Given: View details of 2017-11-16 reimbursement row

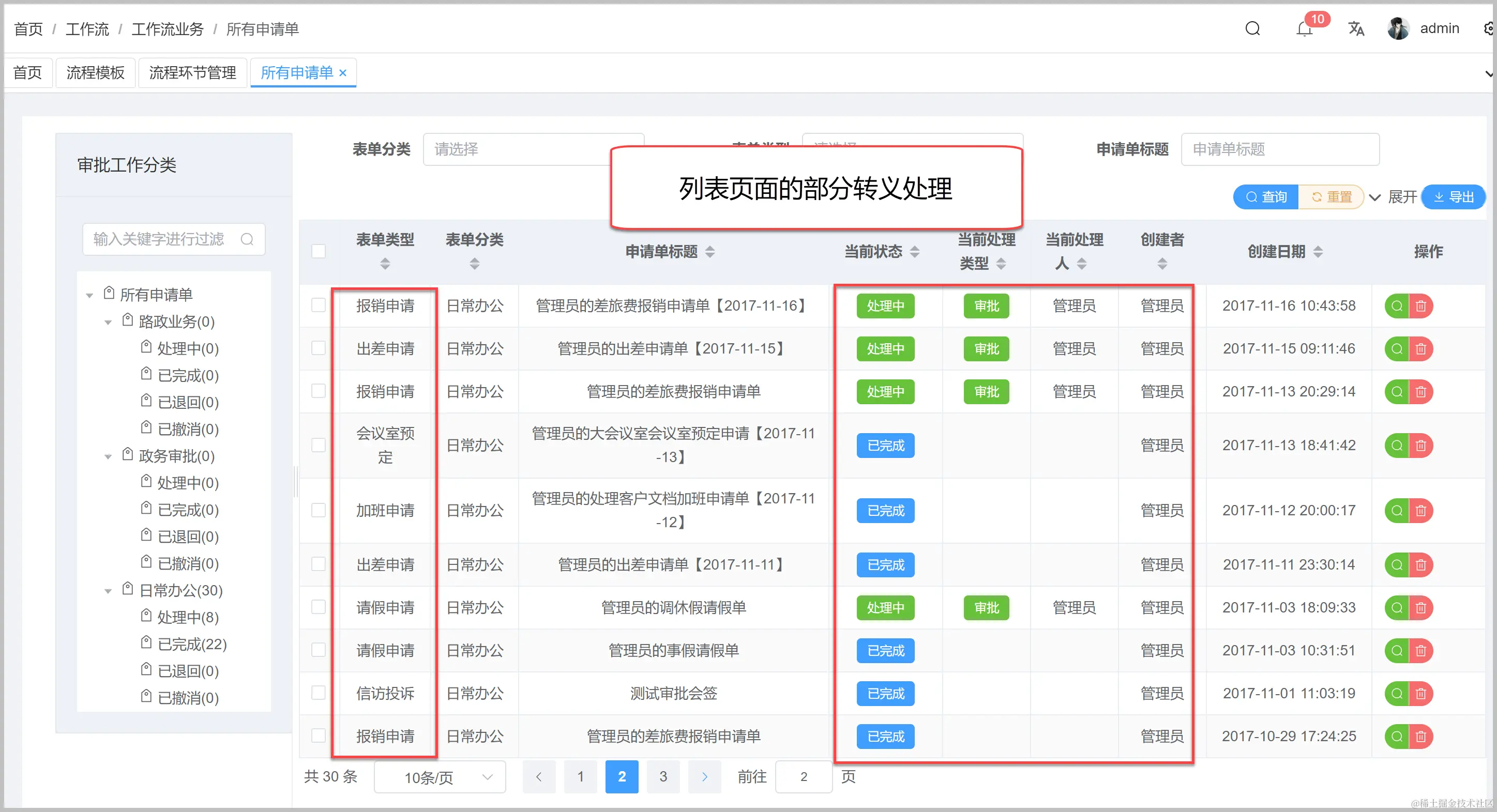Looking at the screenshot, I should tap(1397, 306).
